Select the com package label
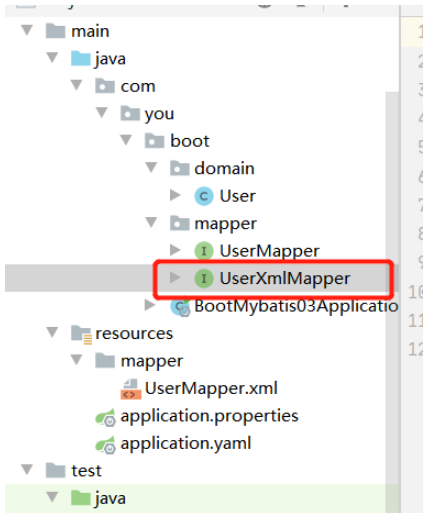 coord(138,87)
